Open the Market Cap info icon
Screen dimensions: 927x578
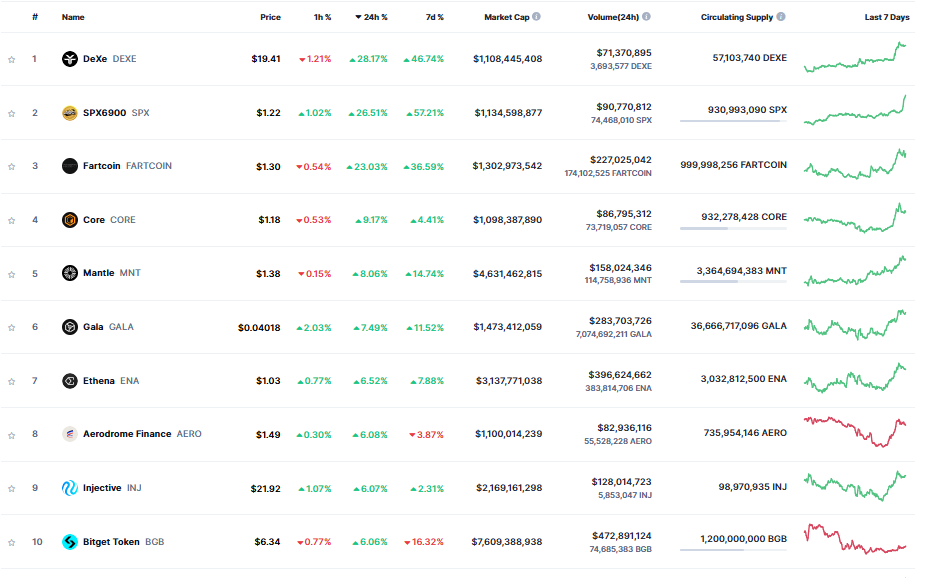(536, 17)
